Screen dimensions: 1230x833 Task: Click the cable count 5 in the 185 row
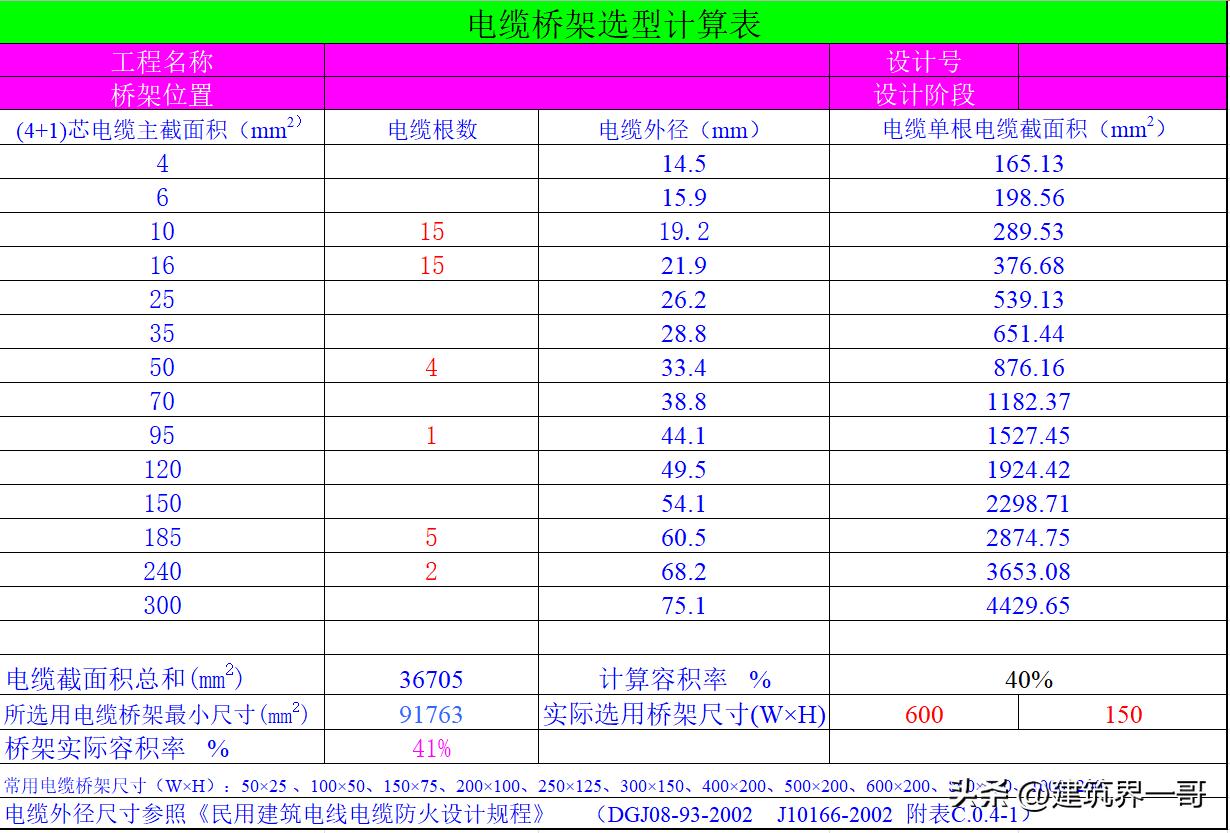432,537
